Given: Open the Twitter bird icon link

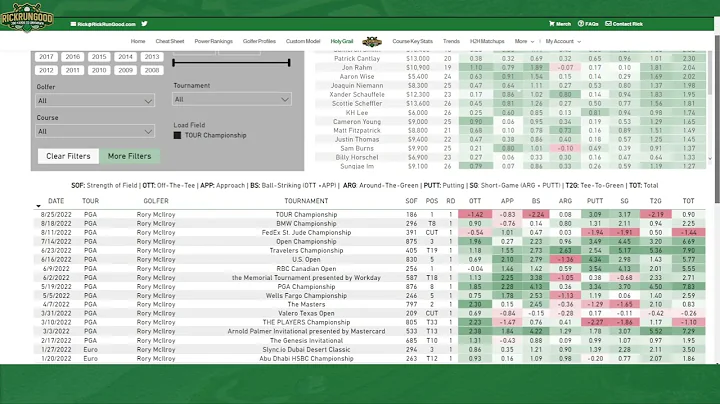Looking at the screenshot, I should pyautogui.click(x=144, y=24).
